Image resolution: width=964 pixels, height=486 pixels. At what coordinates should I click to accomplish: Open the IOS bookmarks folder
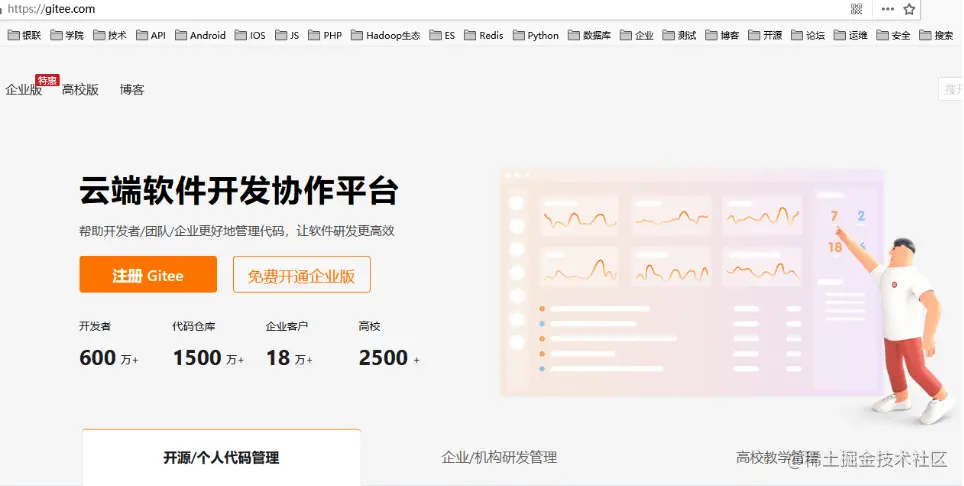coord(250,35)
